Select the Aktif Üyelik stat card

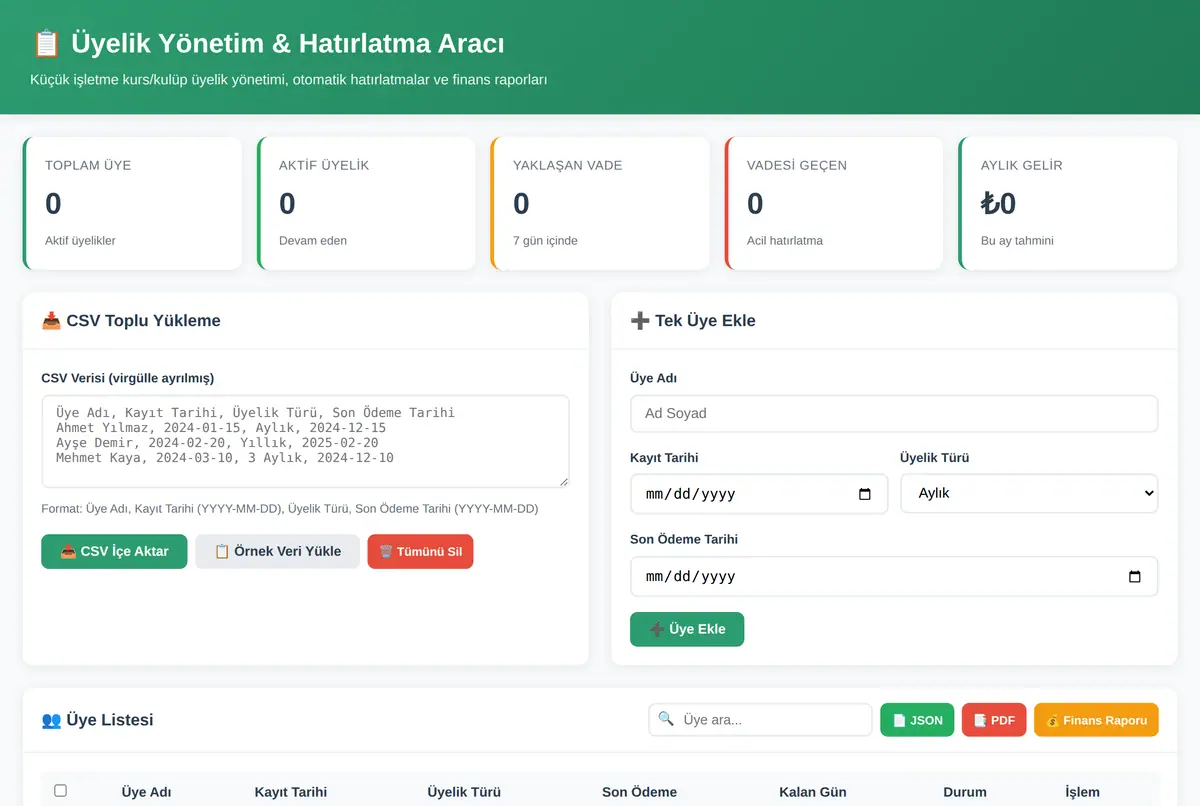pyautogui.click(x=366, y=204)
